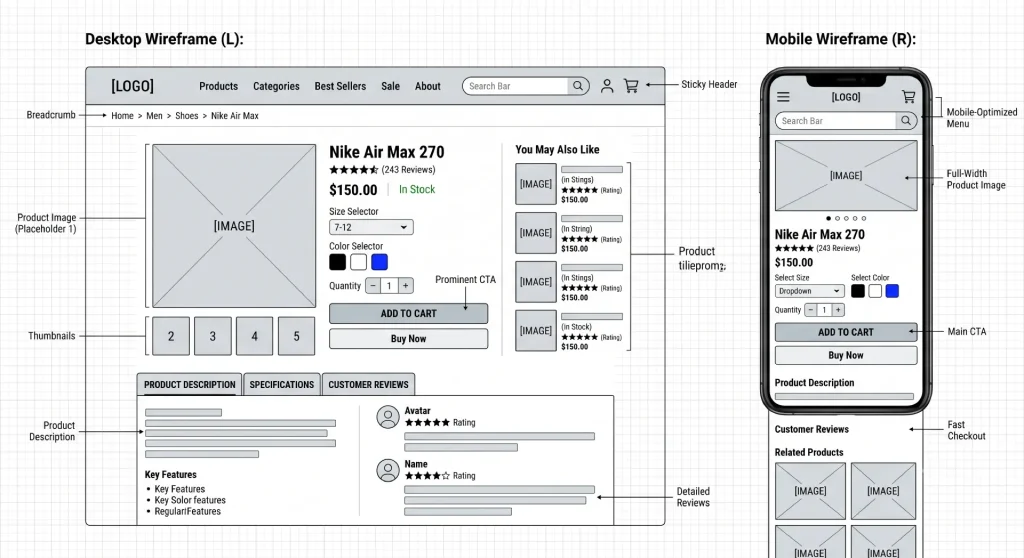
Task: Open the mobile hamburger menu
Action: 783,97
